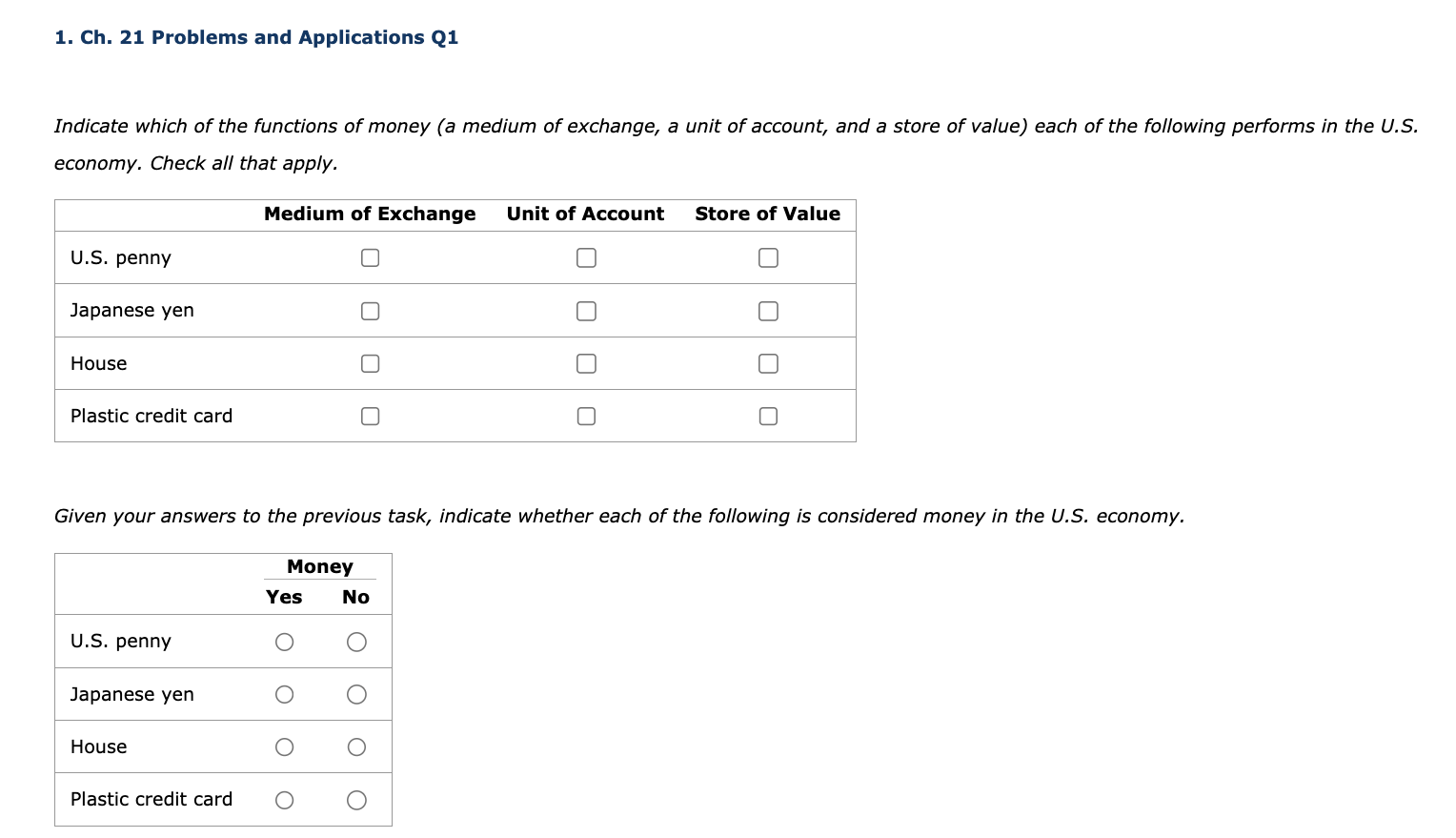This screenshot has width=1456, height=838.
Task: Check Store of Value for Japanese yen
Action: 768,310
